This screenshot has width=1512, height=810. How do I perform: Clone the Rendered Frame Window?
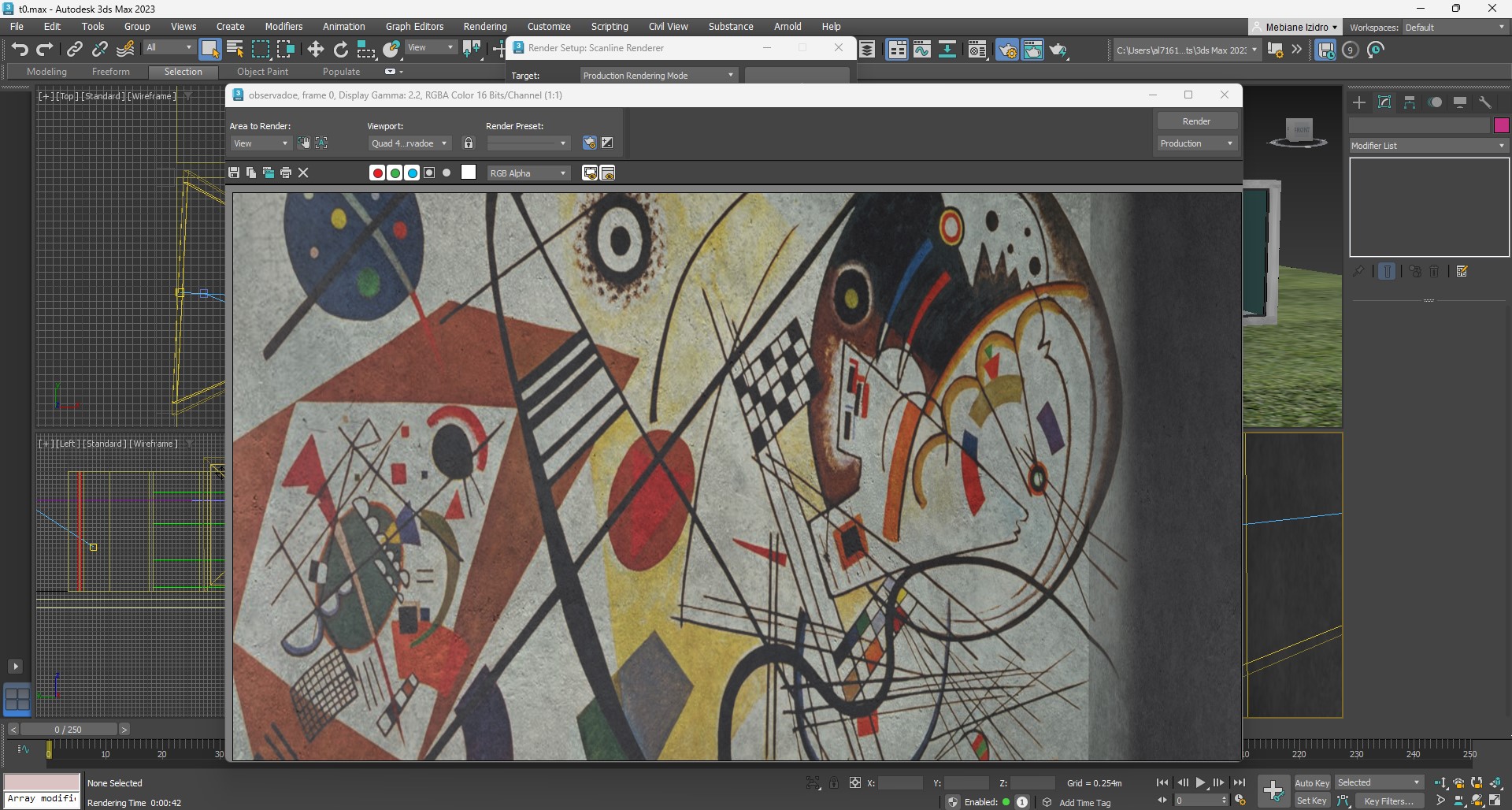(269, 173)
